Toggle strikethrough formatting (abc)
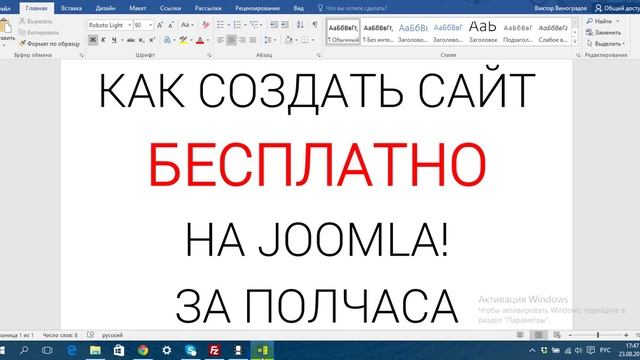The image size is (640, 360). click(x=131, y=40)
